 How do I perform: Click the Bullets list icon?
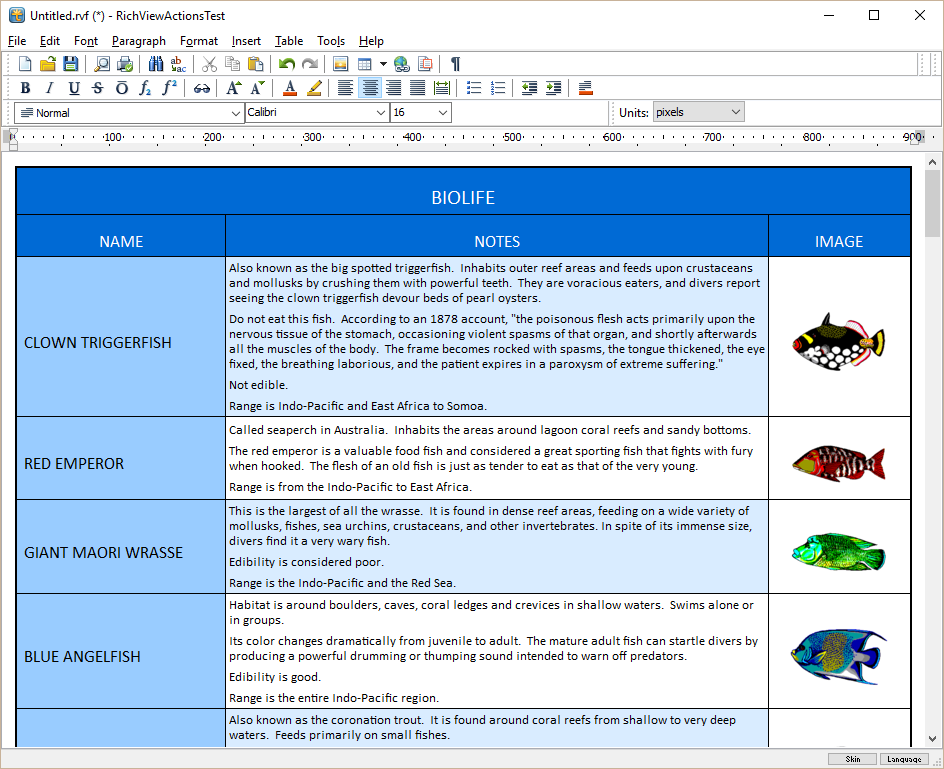(x=474, y=88)
